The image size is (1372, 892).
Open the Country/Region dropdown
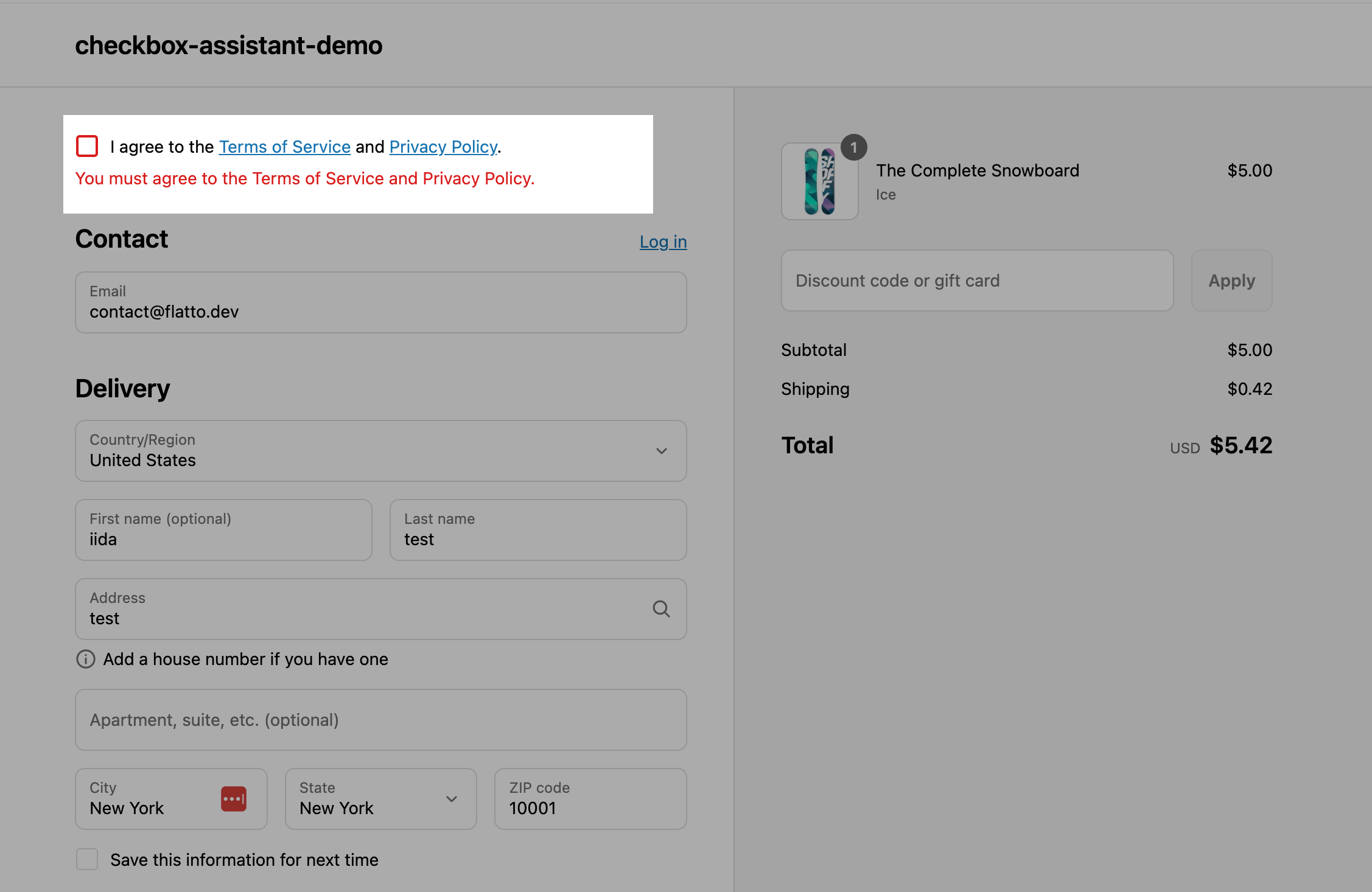(365, 451)
